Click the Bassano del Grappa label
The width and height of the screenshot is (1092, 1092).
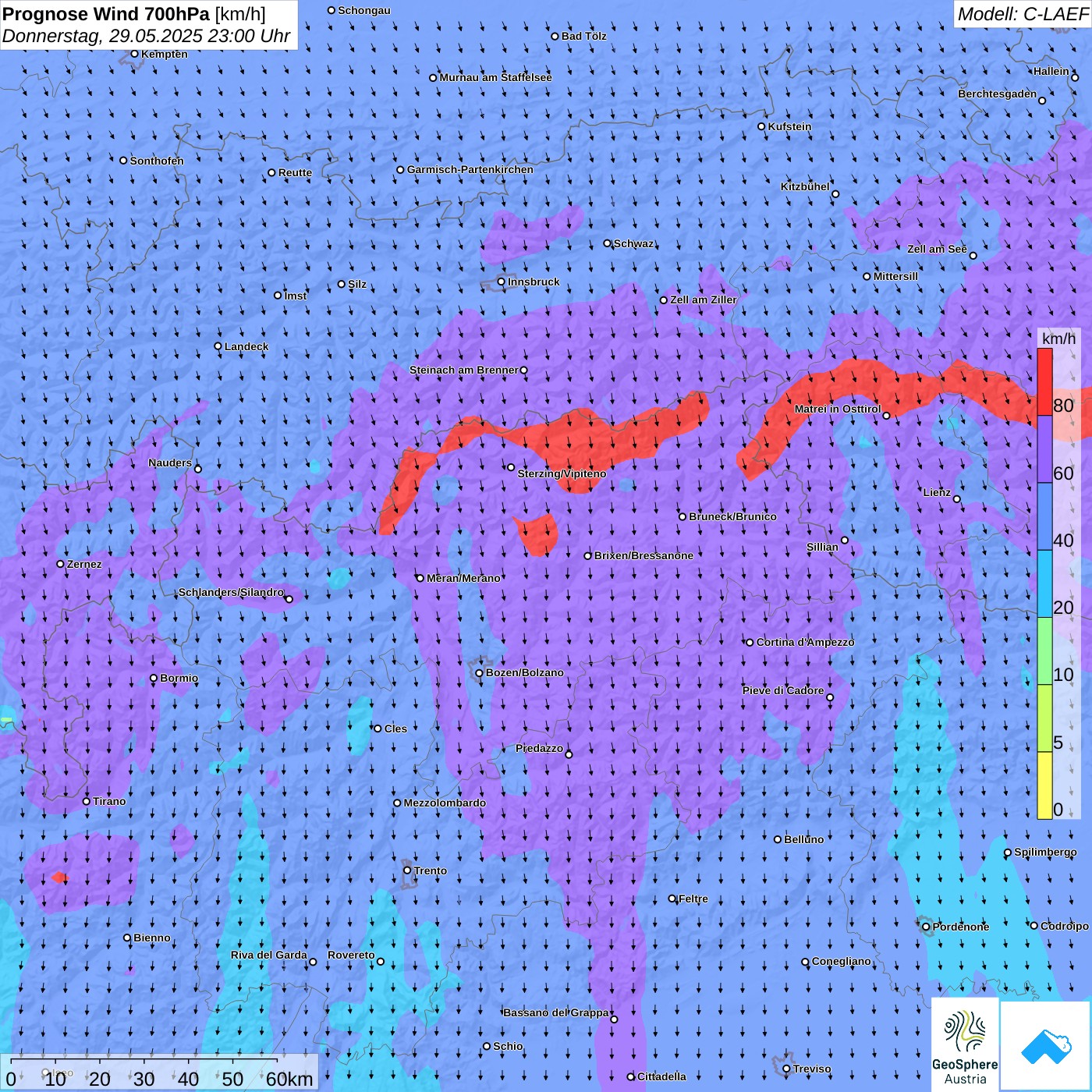pos(556,1012)
